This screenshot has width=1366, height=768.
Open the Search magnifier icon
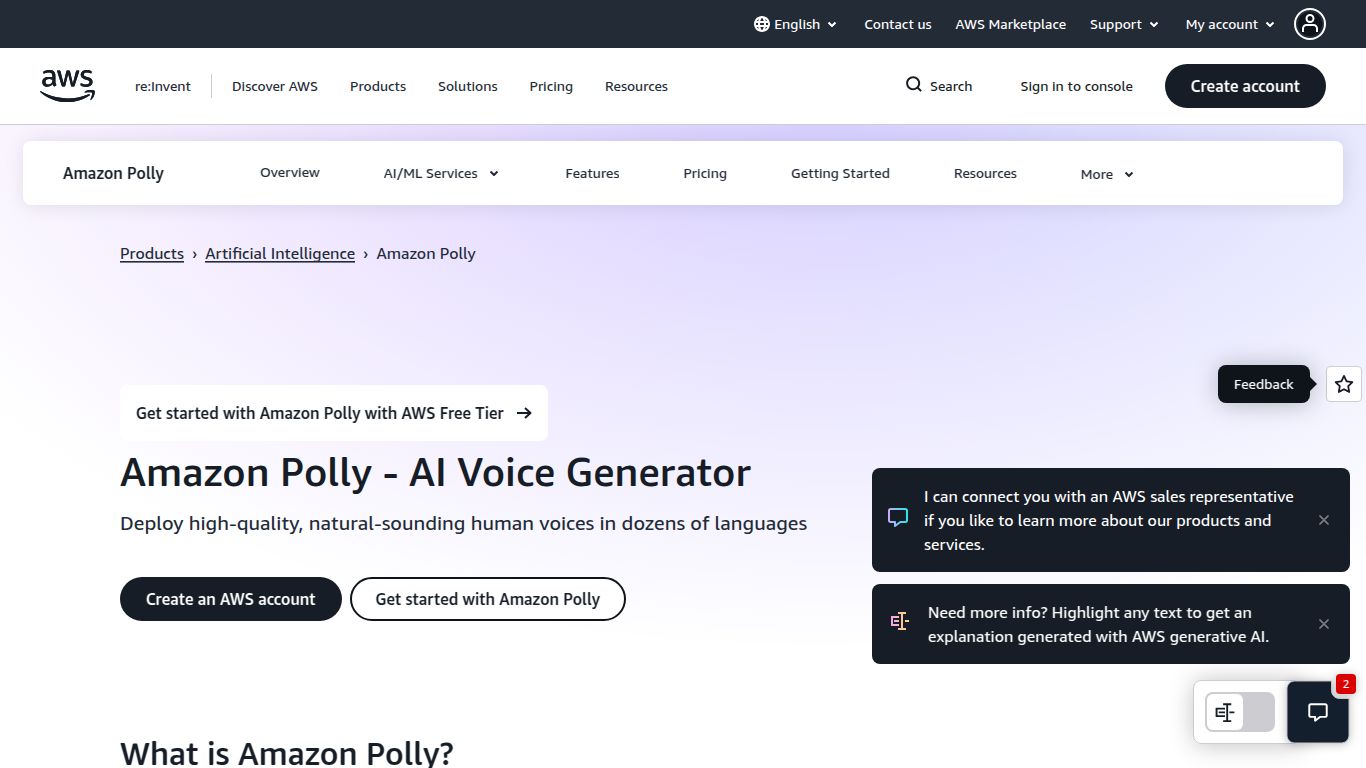click(x=912, y=85)
